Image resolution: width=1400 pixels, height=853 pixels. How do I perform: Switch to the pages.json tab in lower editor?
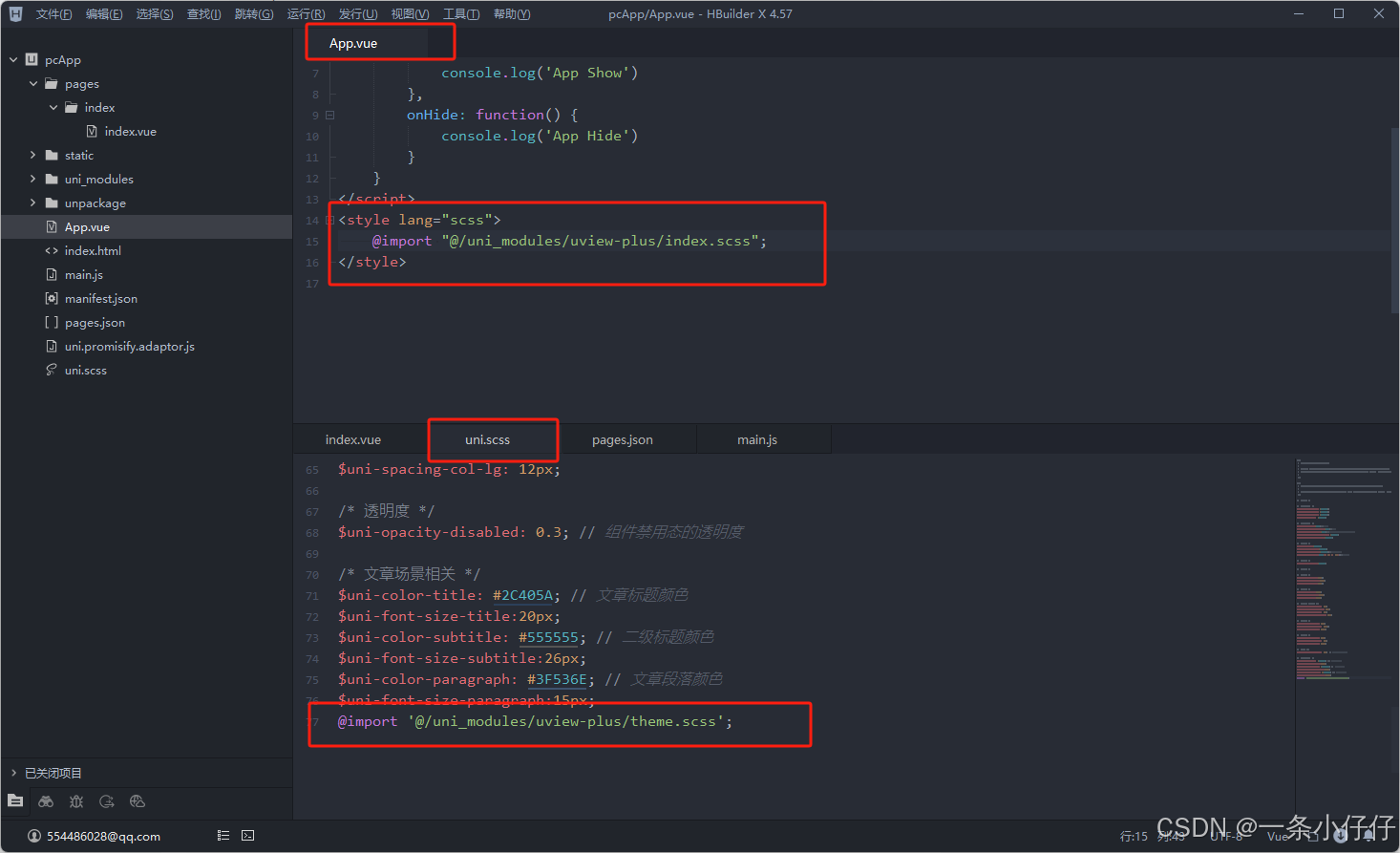(623, 439)
